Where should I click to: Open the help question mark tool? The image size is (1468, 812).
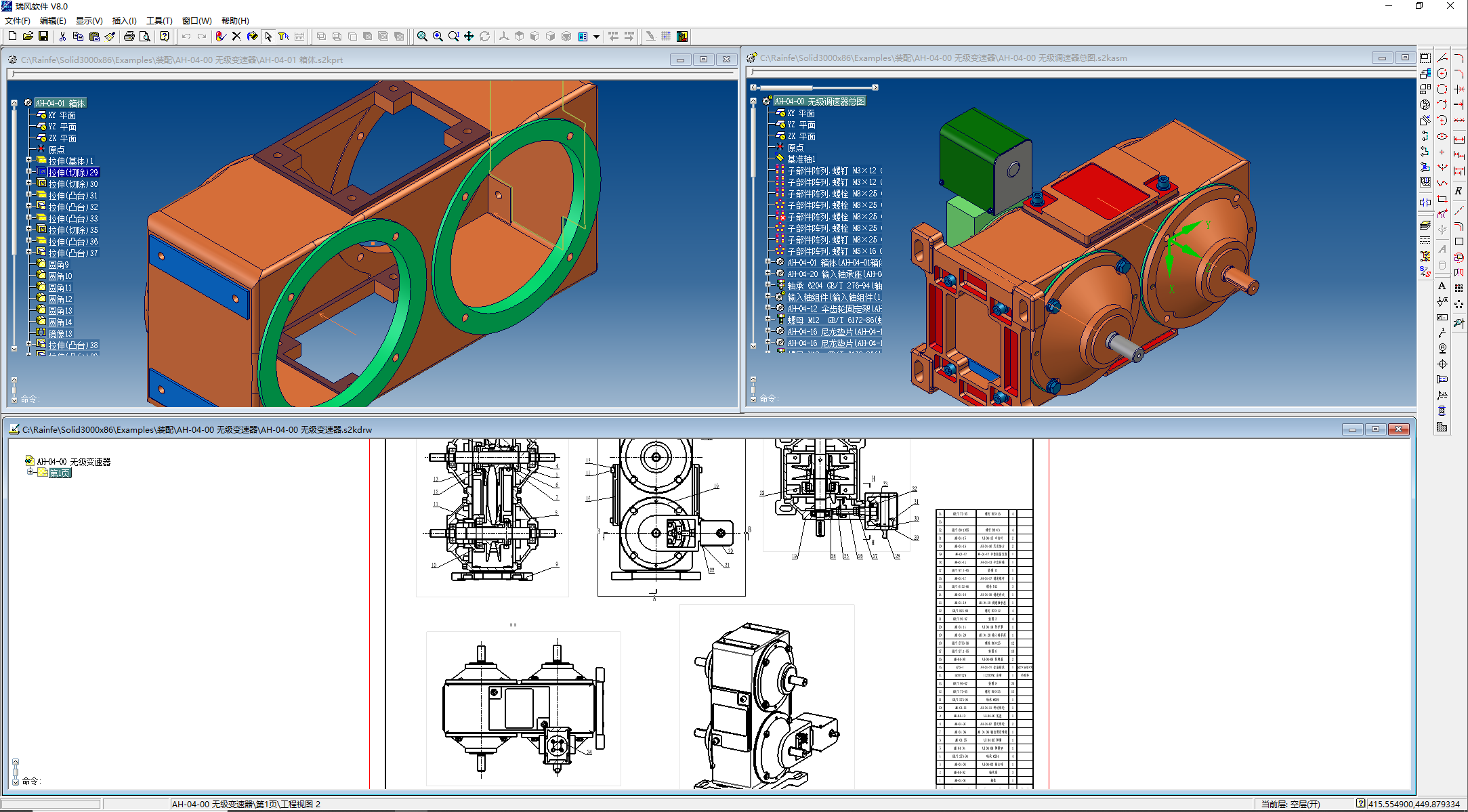[165, 36]
